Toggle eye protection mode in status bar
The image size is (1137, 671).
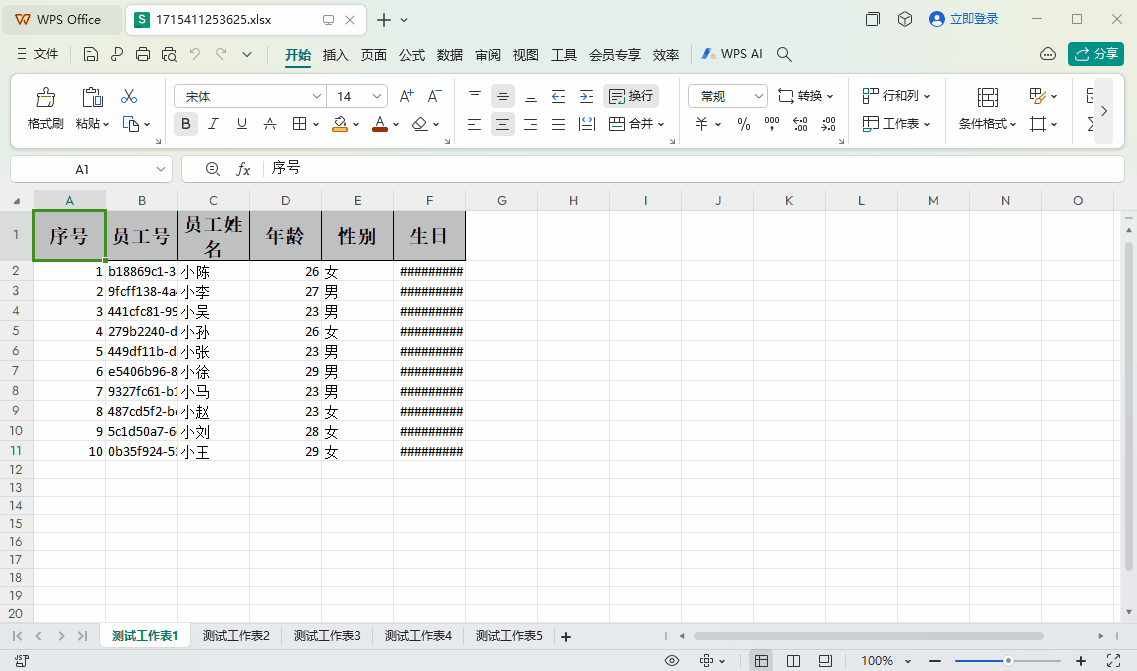[672, 661]
